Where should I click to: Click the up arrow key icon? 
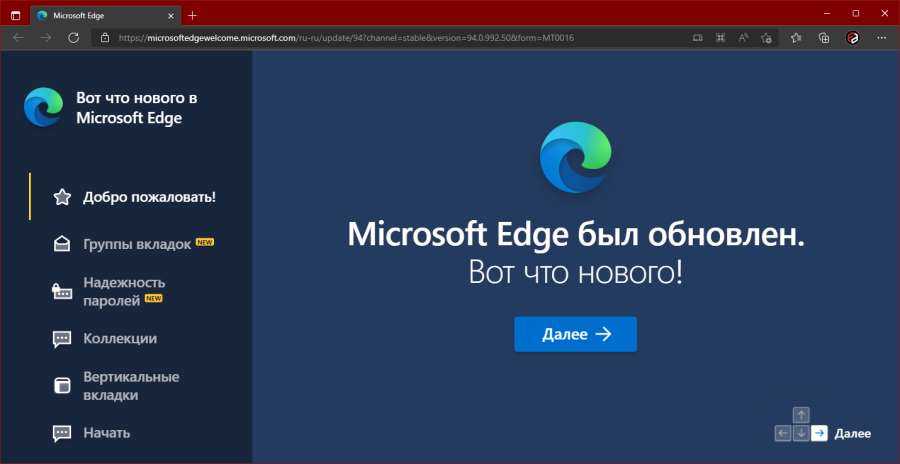click(801, 415)
